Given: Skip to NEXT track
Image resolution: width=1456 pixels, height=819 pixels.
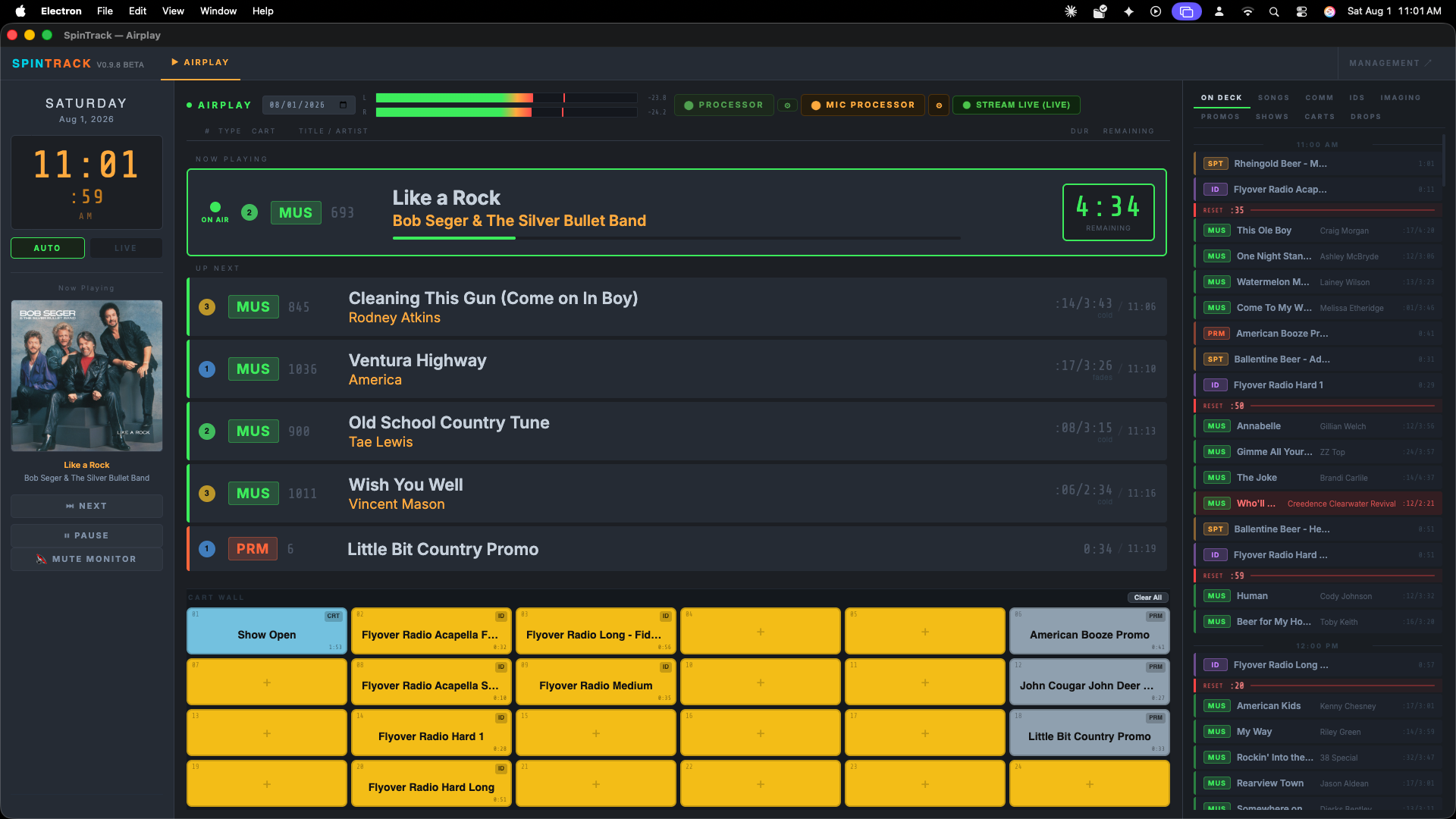Looking at the screenshot, I should (x=86, y=506).
